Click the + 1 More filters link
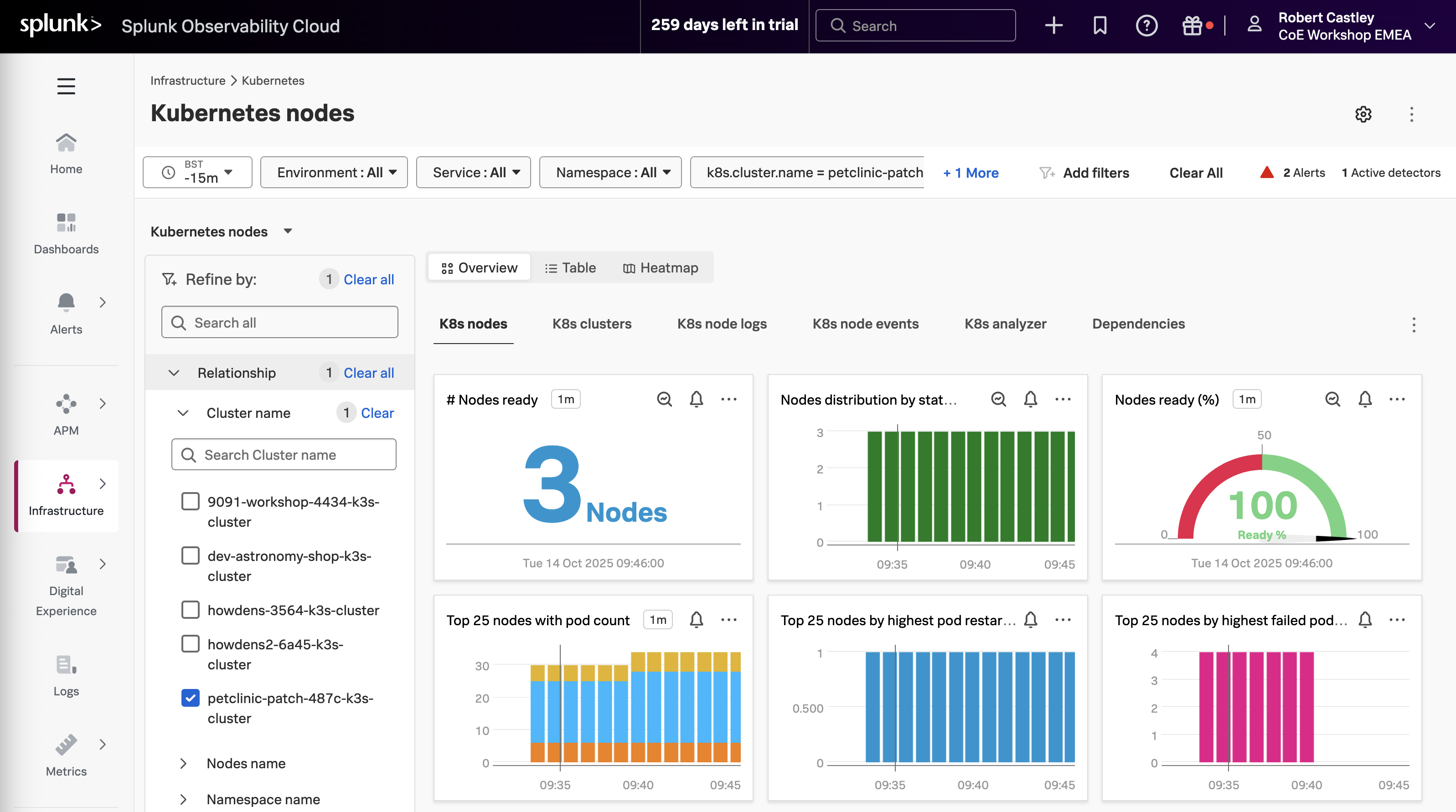The height and width of the screenshot is (812, 1456). point(971,173)
